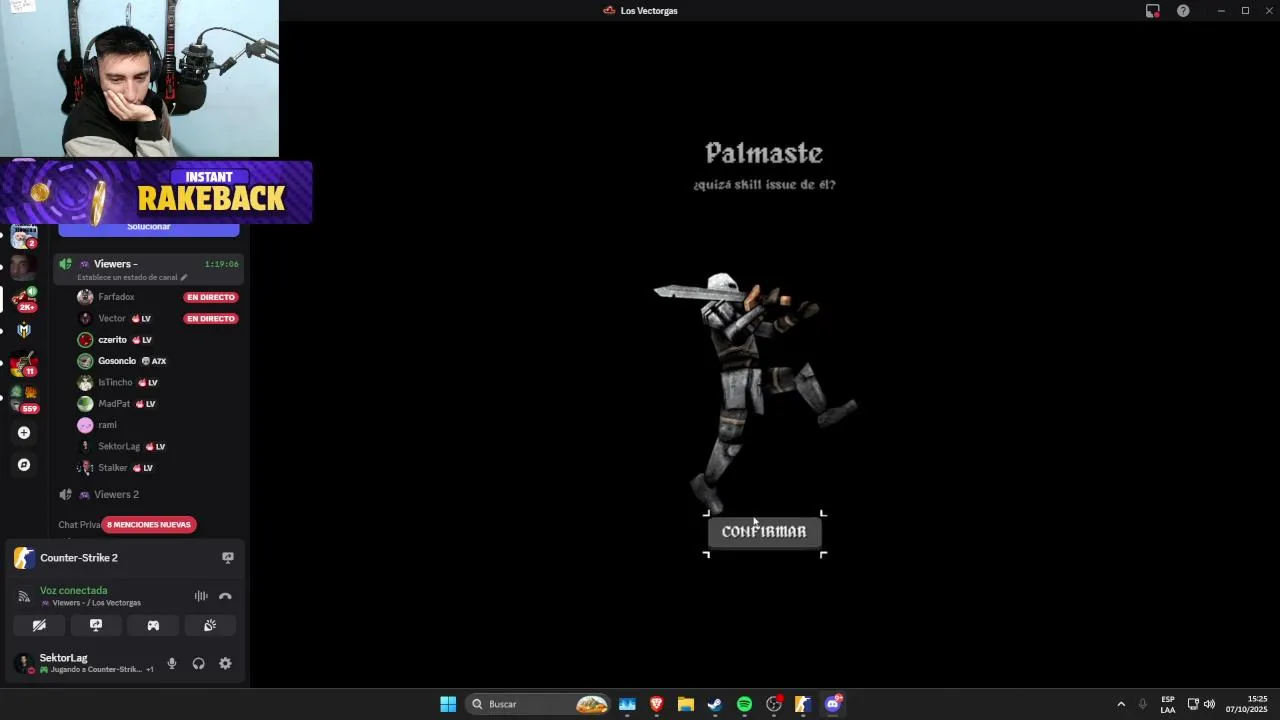Start an activity with gamepad button
The image size is (1280, 720).
[x=153, y=625]
